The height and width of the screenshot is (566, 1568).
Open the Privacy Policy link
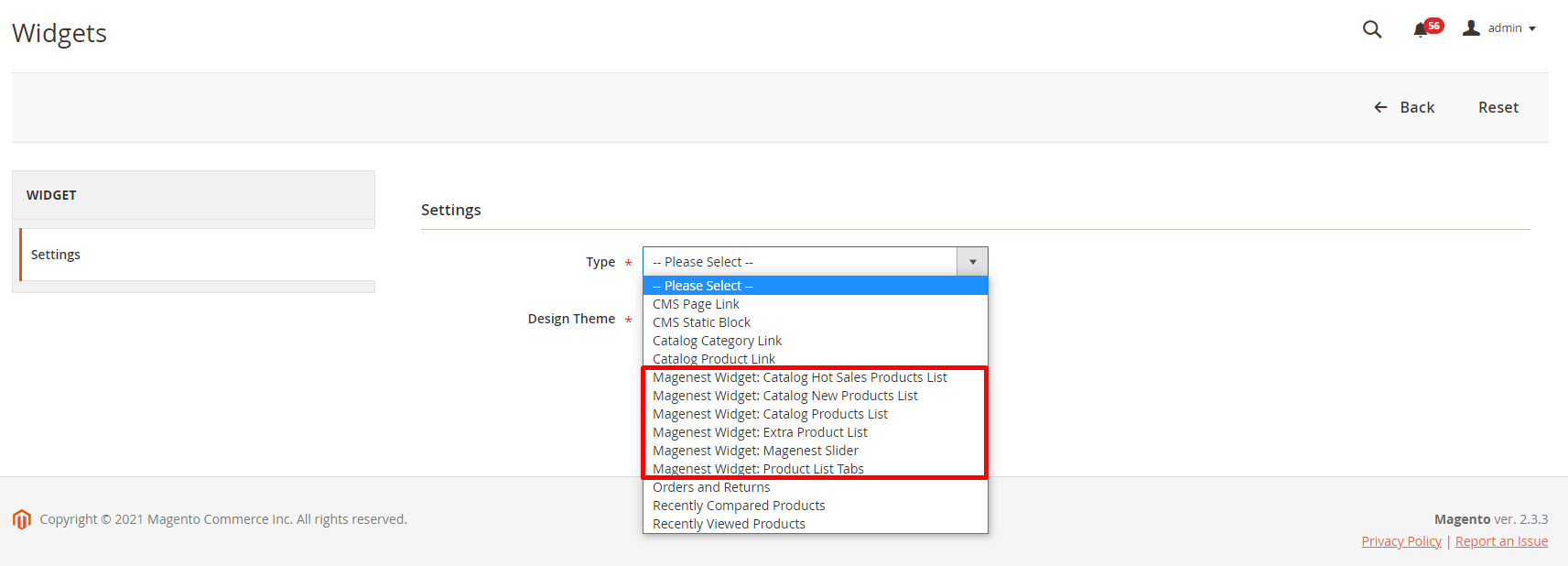click(1400, 541)
